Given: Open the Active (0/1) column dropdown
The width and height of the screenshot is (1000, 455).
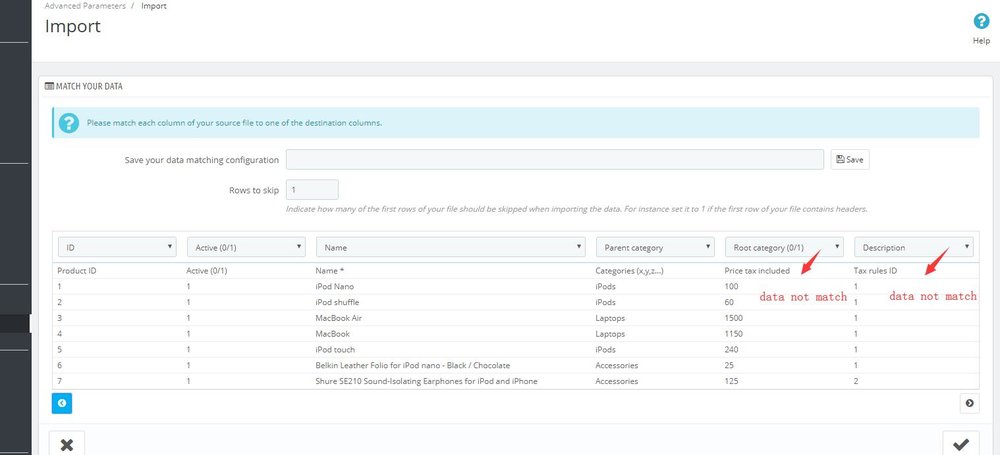Looking at the screenshot, I should 246,247.
